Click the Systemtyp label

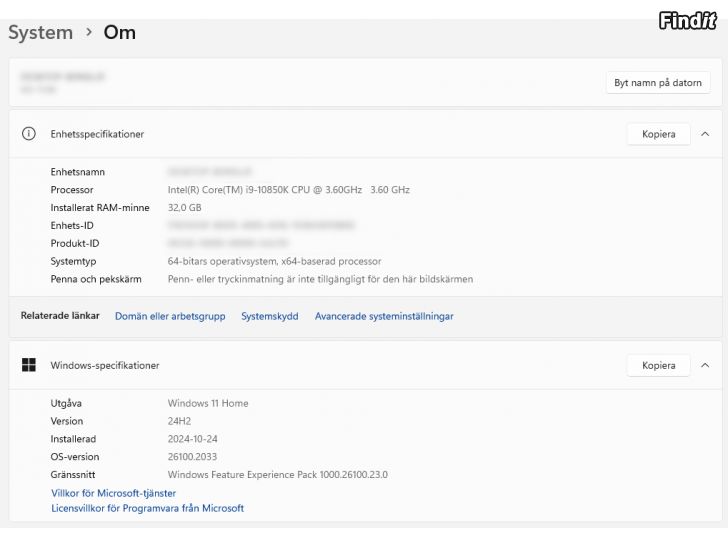73,261
